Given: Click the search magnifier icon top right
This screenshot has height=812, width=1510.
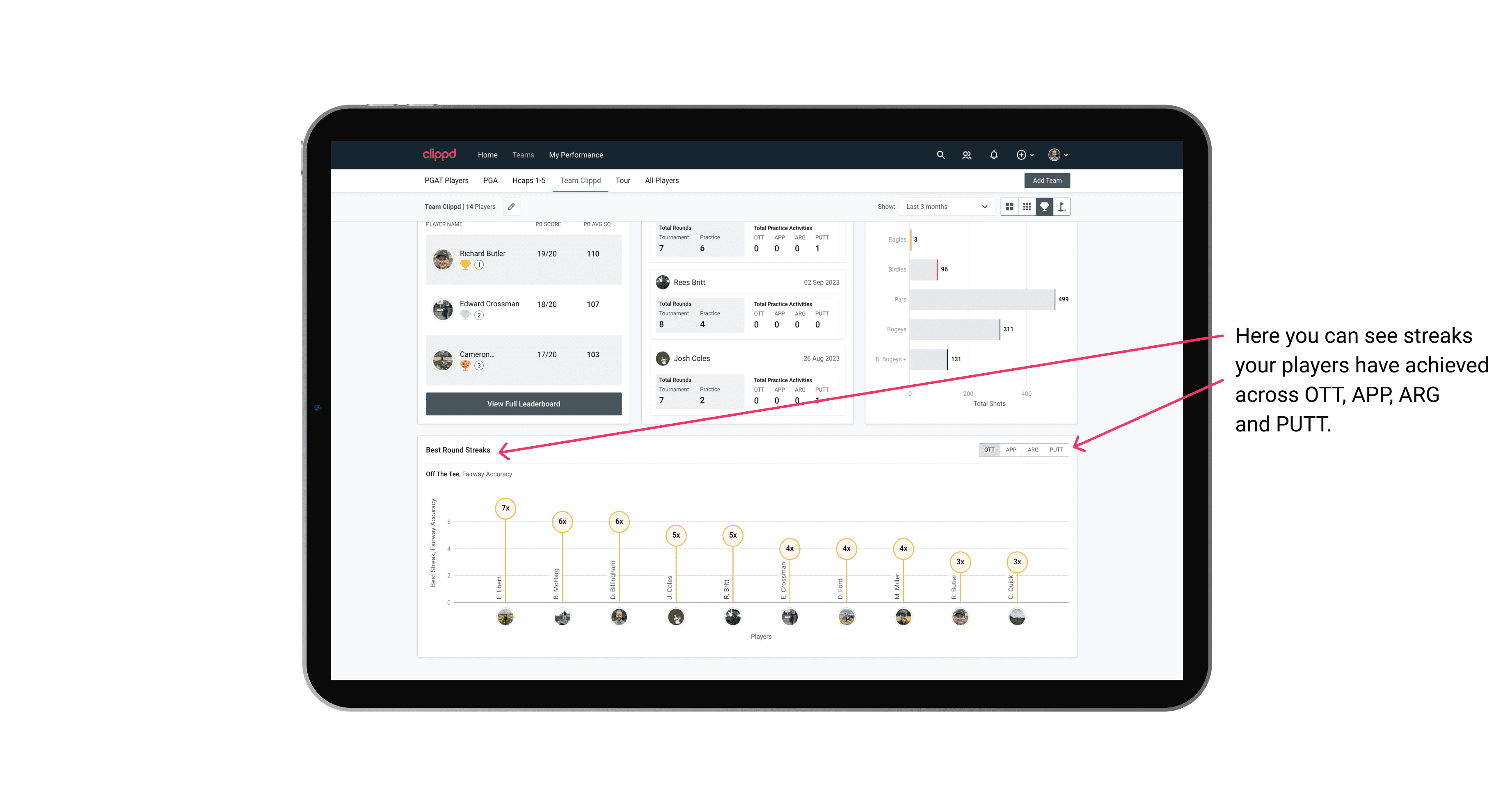Looking at the screenshot, I should click(x=940, y=155).
